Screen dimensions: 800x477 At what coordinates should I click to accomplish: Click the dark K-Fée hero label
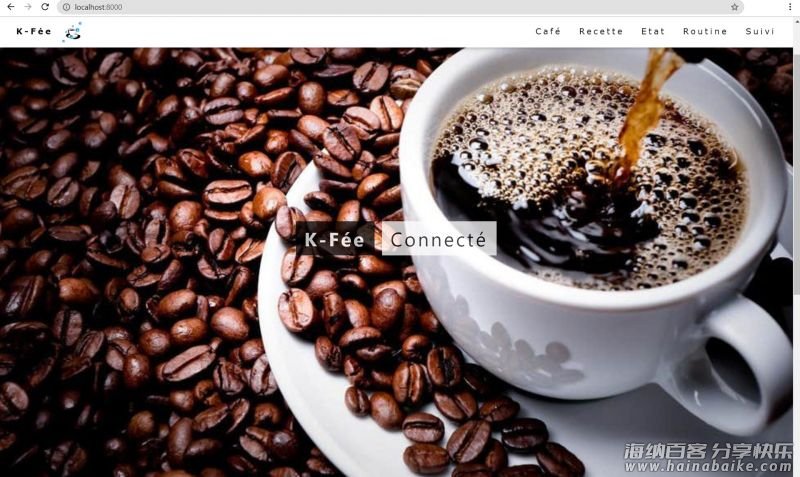pyautogui.click(x=335, y=239)
